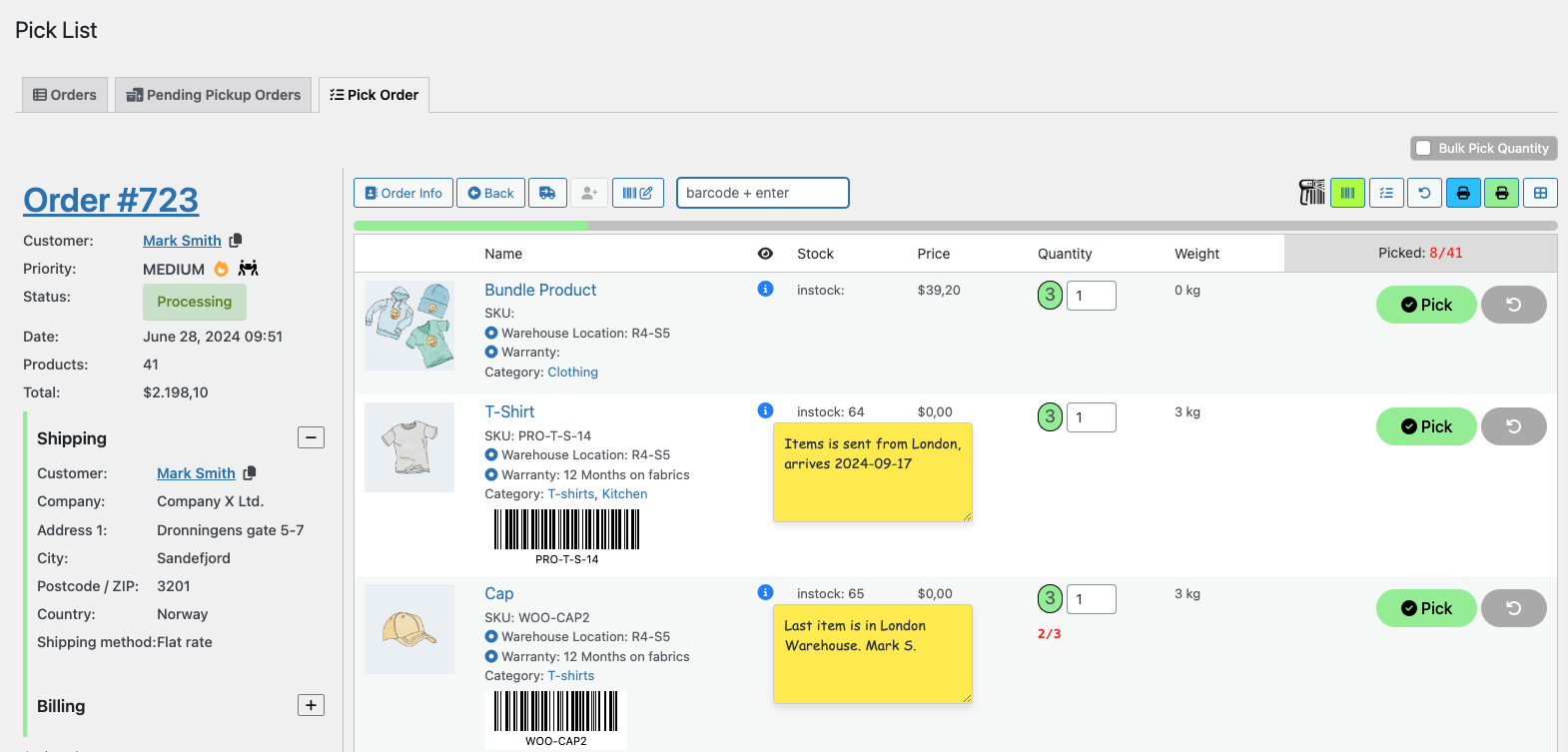The height and width of the screenshot is (752, 1568).
Task: Toggle the eye visibility column icon
Action: coord(765,254)
